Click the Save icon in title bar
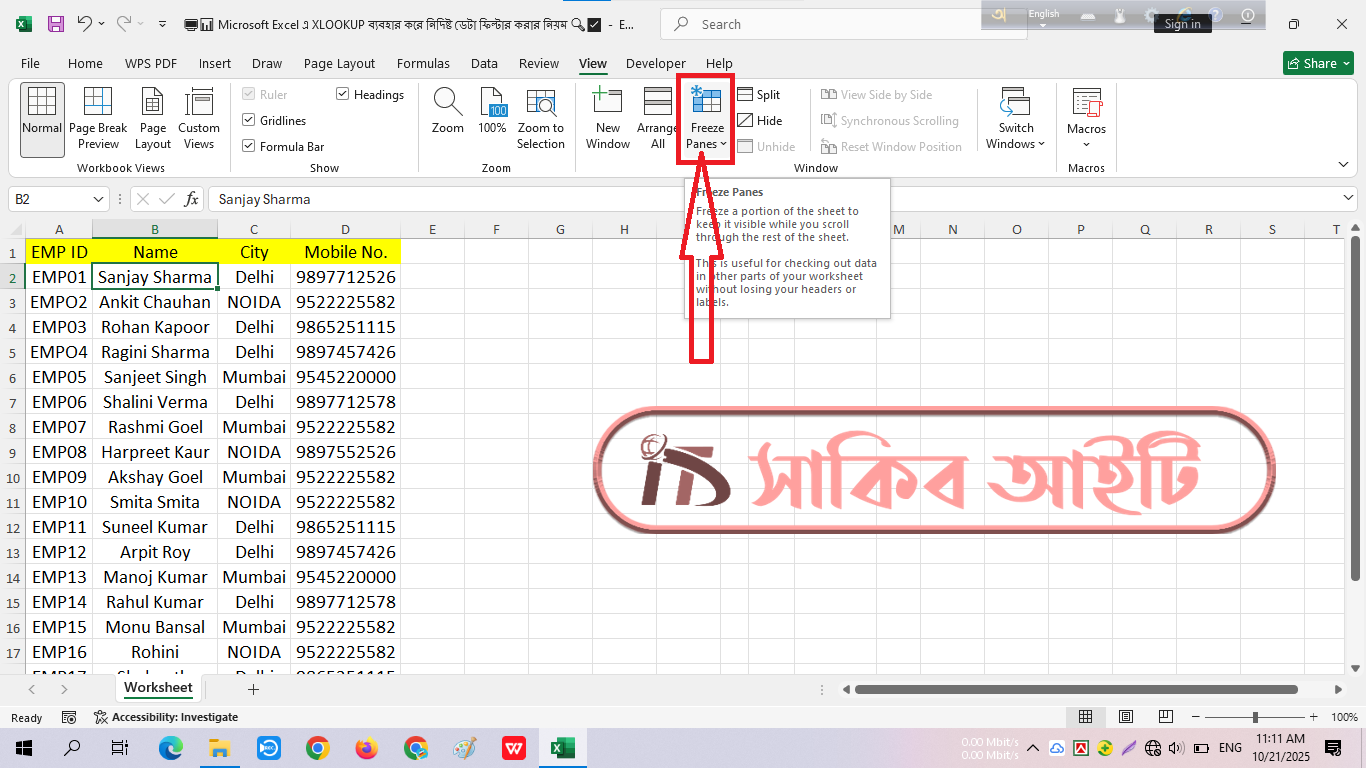Viewport: 1366px width, 768px height. tap(56, 24)
